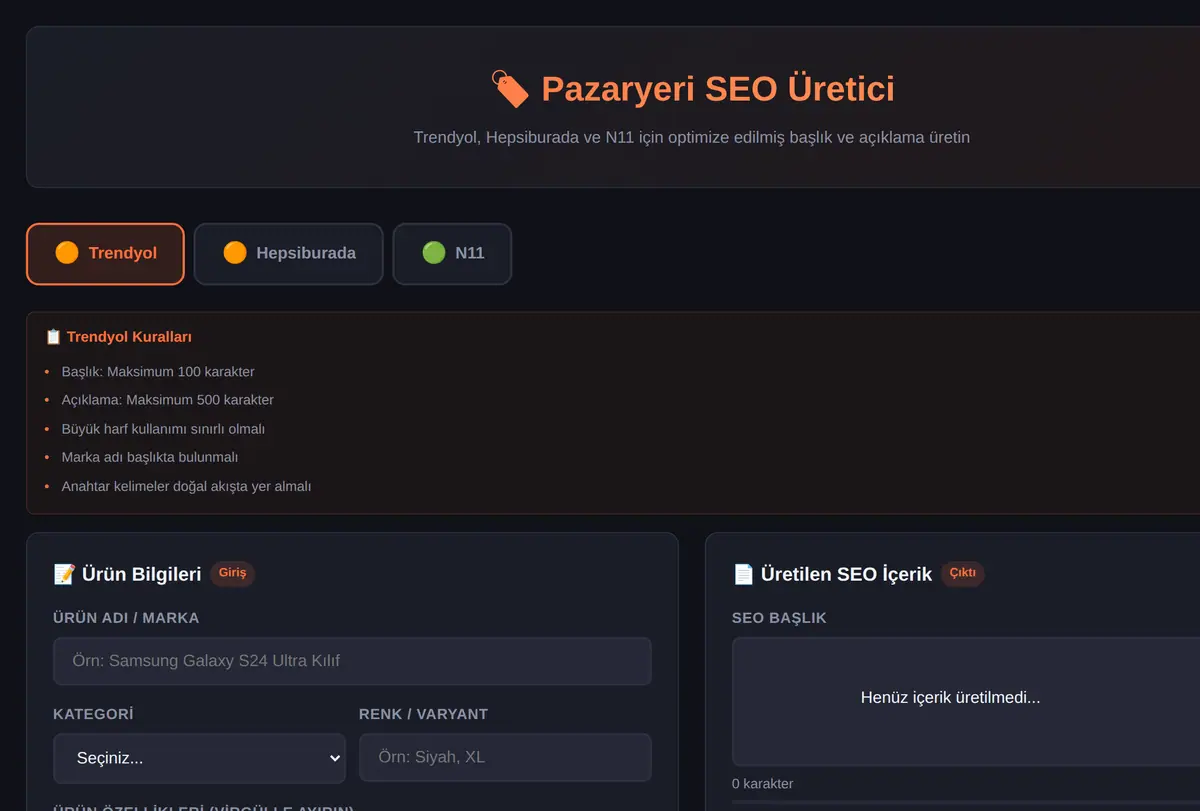Click the '0 karakter' counter text
Screen dimensions: 1200x811
click(763, 784)
